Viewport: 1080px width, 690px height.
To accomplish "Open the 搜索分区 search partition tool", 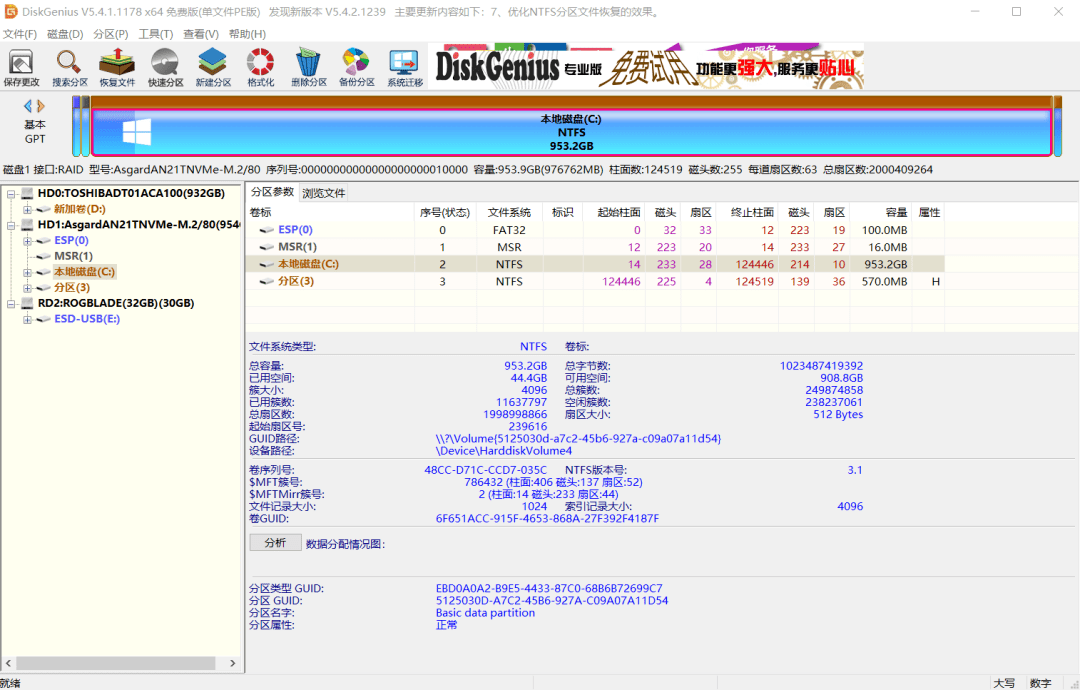I will coord(70,67).
